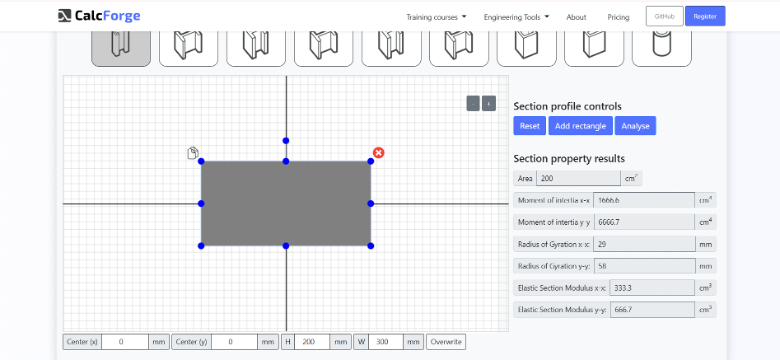Click the Register button
Image resolution: width=780 pixels, height=360 pixels.
(705, 16)
